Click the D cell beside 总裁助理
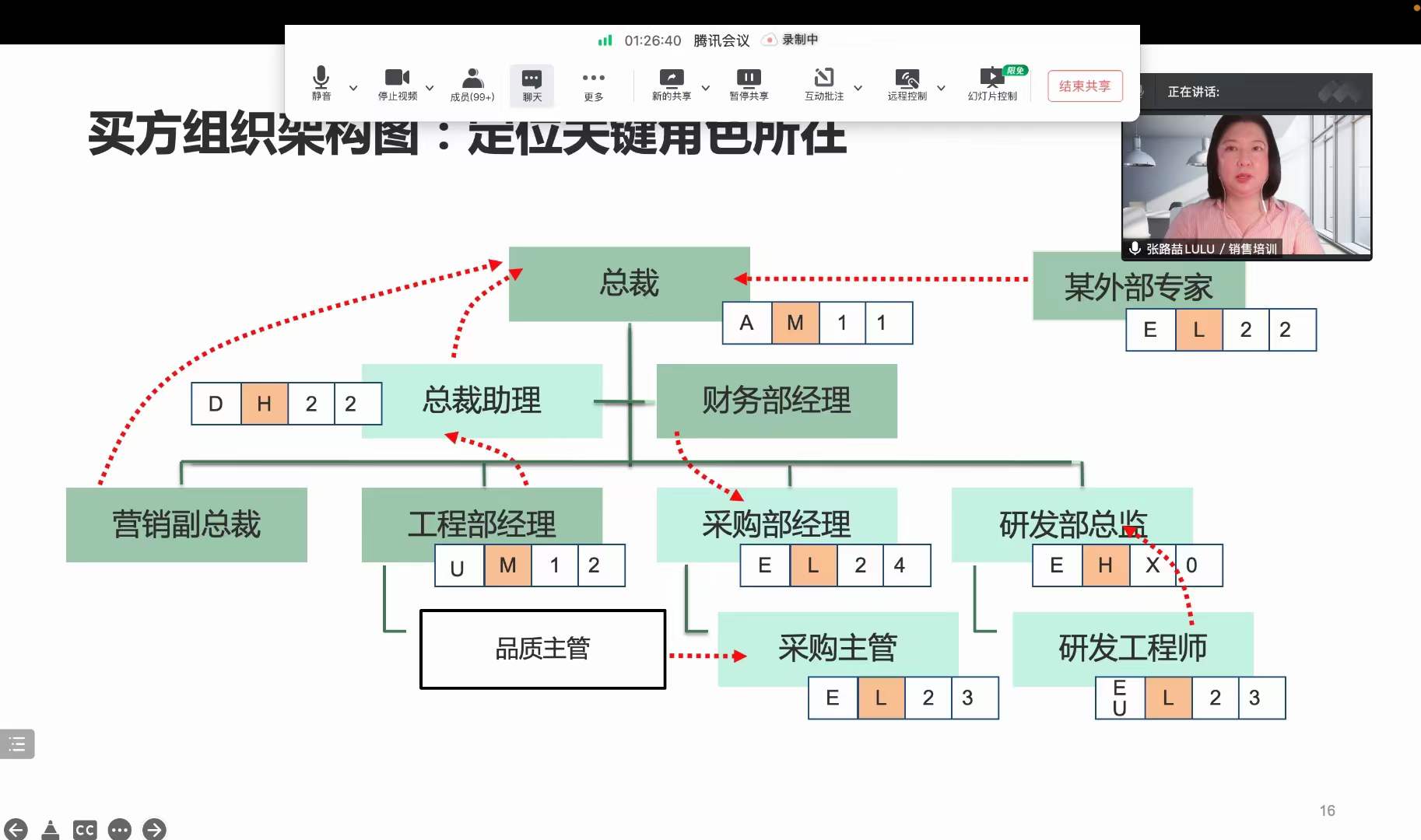The height and width of the screenshot is (840, 1421). [216, 404]
